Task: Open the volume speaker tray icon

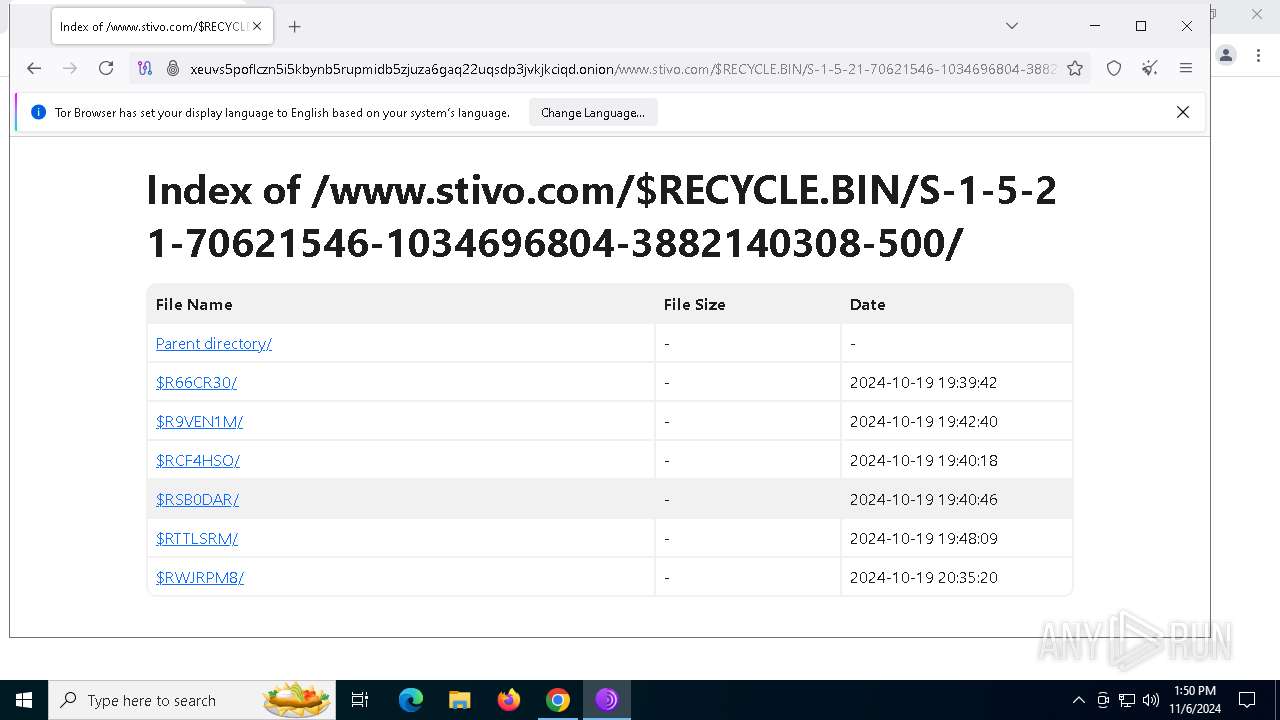Action: pyautogui.click(x=1151, y=700)
